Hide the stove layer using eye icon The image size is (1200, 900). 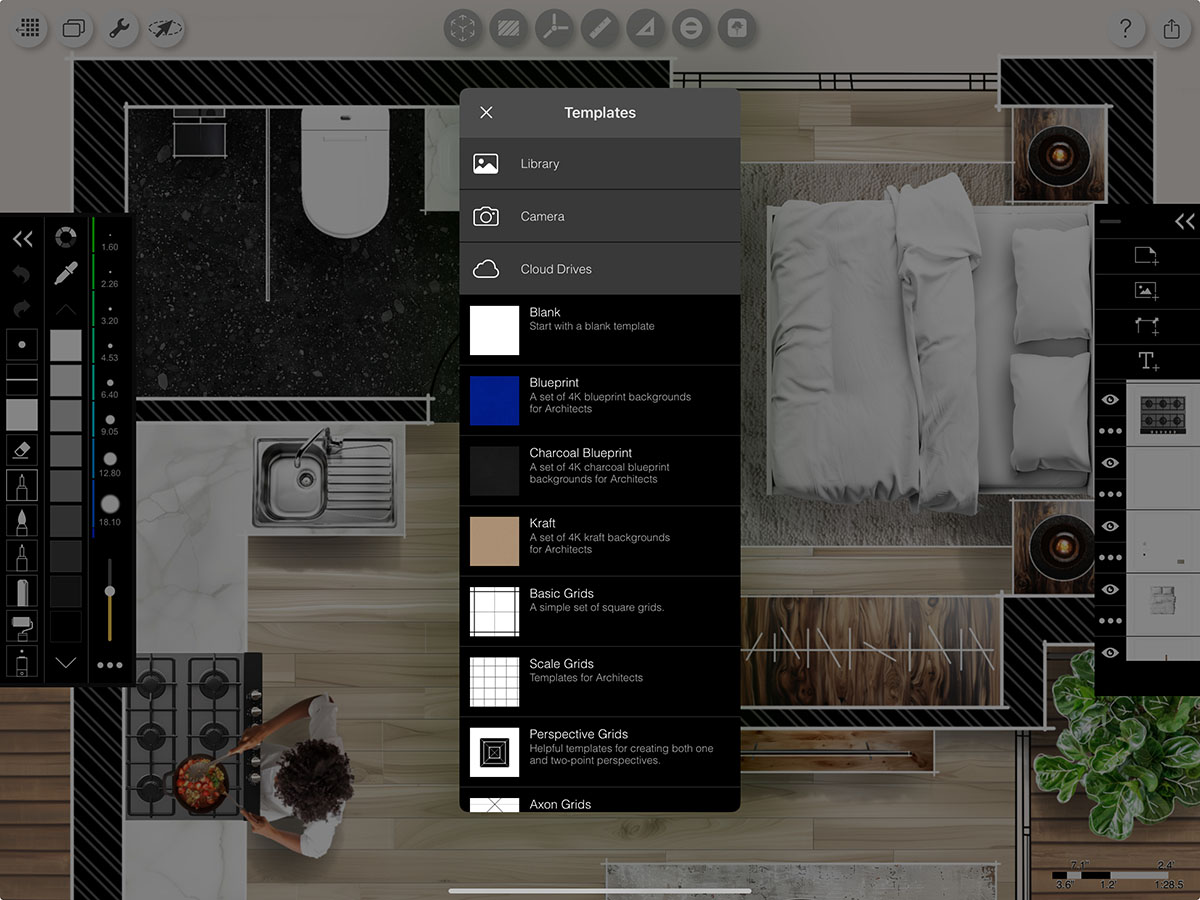(x=1110, y=400)
